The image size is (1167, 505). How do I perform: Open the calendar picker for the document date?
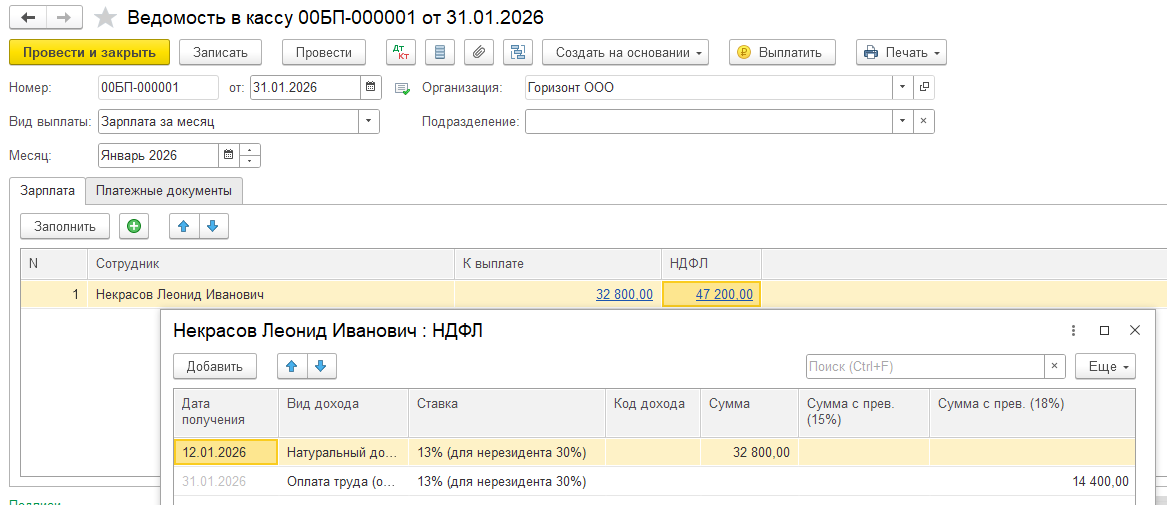click(x=371, y=87)
